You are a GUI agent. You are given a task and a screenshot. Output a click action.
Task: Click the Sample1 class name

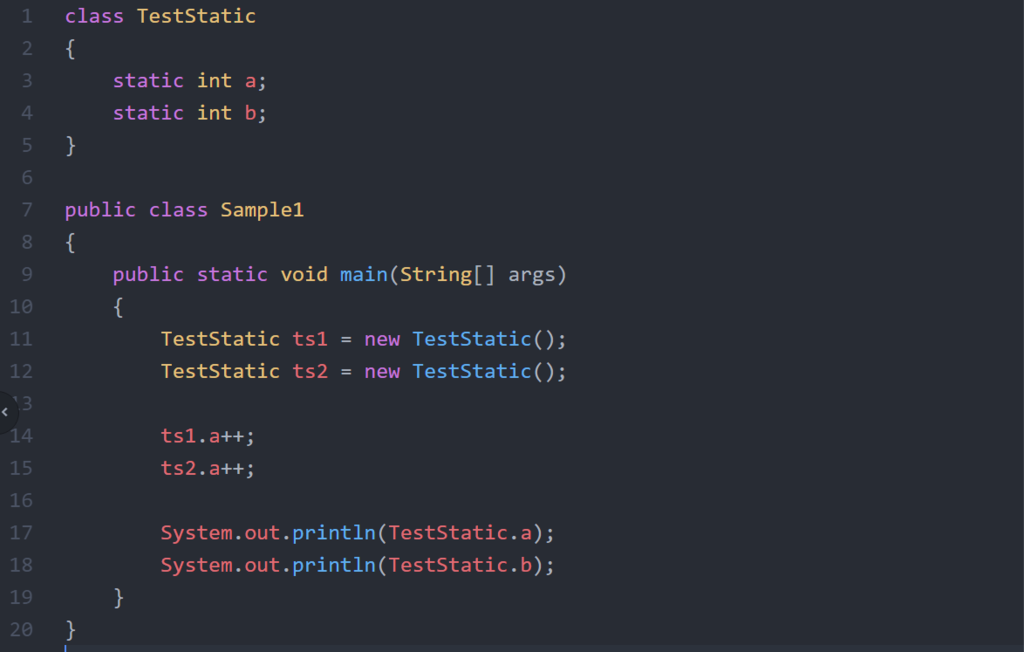pos(262,210)
